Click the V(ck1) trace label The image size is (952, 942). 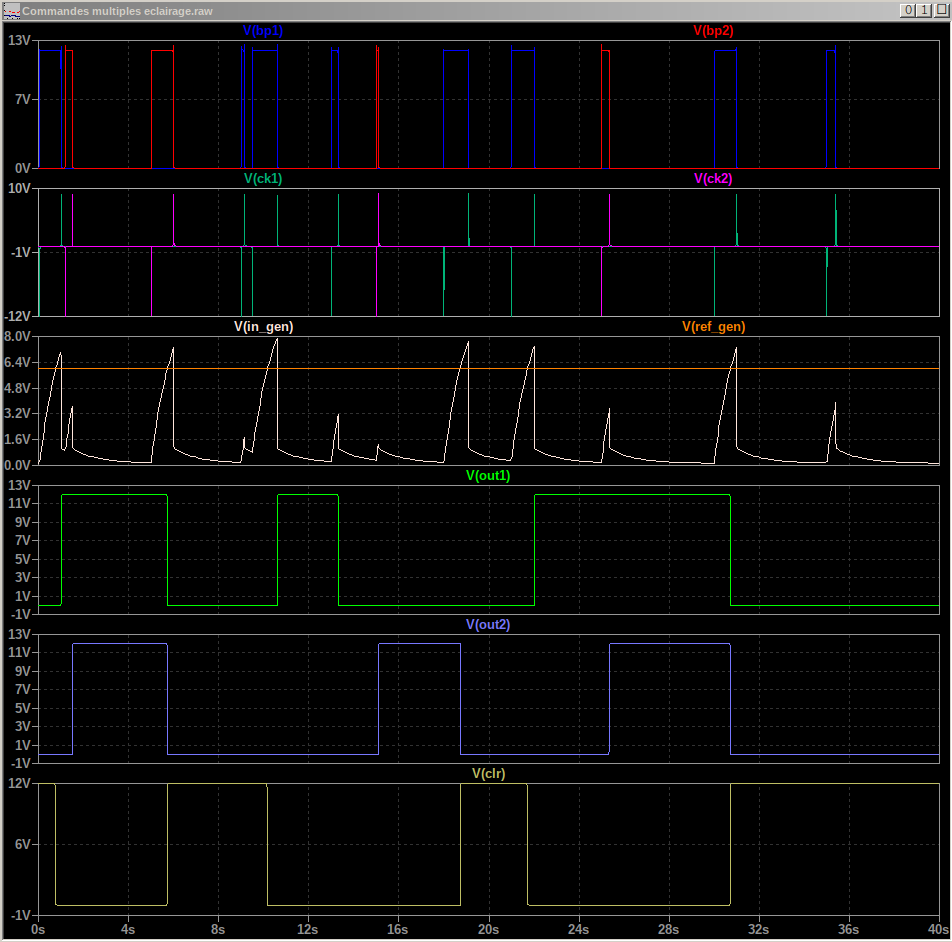[x=263, y=179]
